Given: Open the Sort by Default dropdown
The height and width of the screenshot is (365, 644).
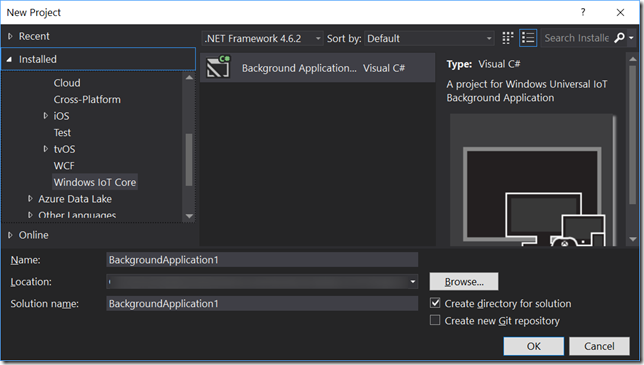Looking at the screenshot, I should point(429,39).
